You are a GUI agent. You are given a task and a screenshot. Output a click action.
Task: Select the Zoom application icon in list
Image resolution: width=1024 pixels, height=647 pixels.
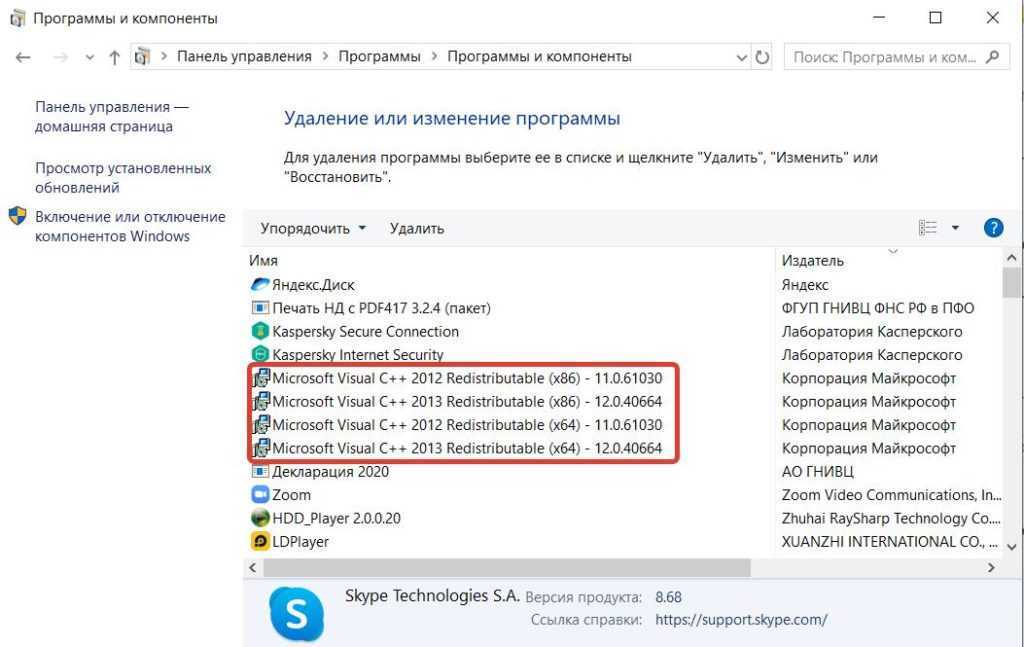pos(260,495)
